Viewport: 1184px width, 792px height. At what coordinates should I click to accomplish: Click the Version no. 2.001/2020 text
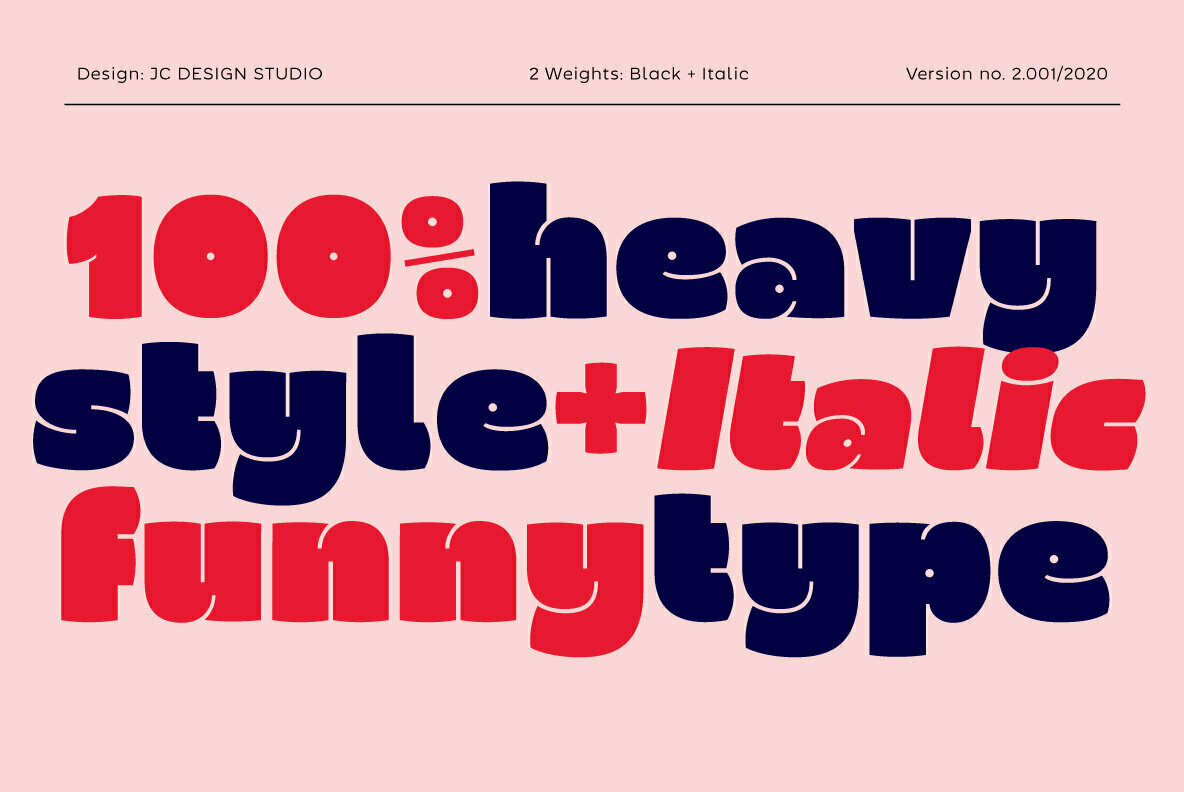(x=1006, y=74)
